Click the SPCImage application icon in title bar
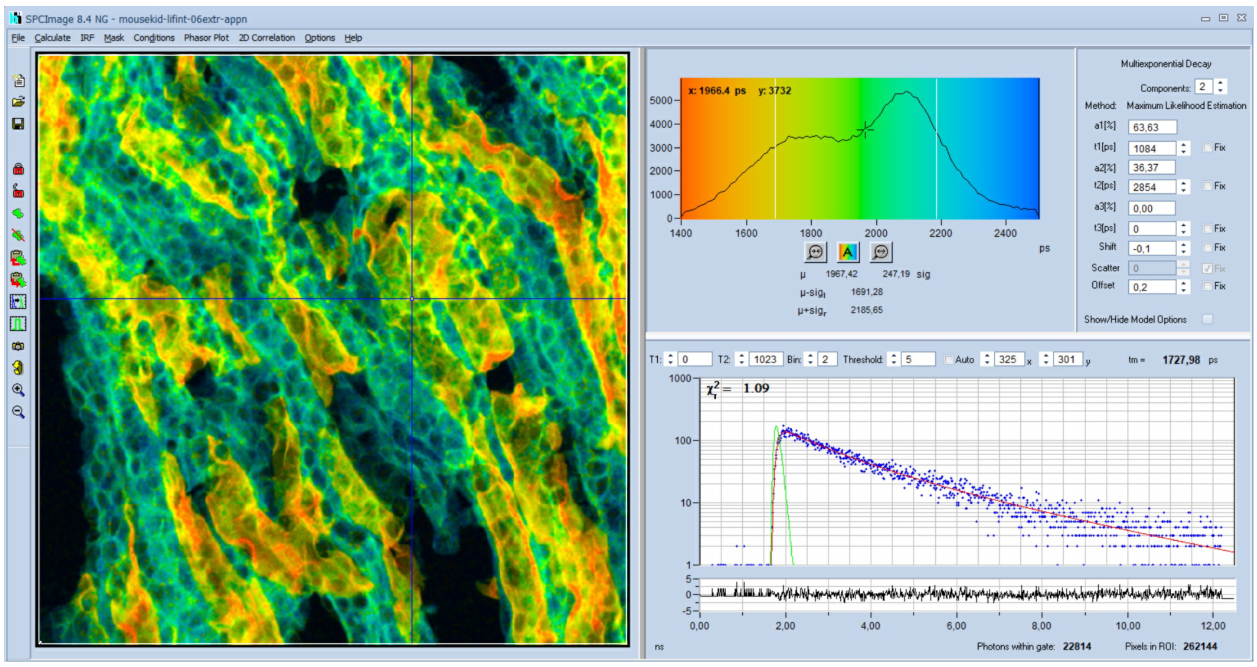1257x667 pixels. coord(15,17)
